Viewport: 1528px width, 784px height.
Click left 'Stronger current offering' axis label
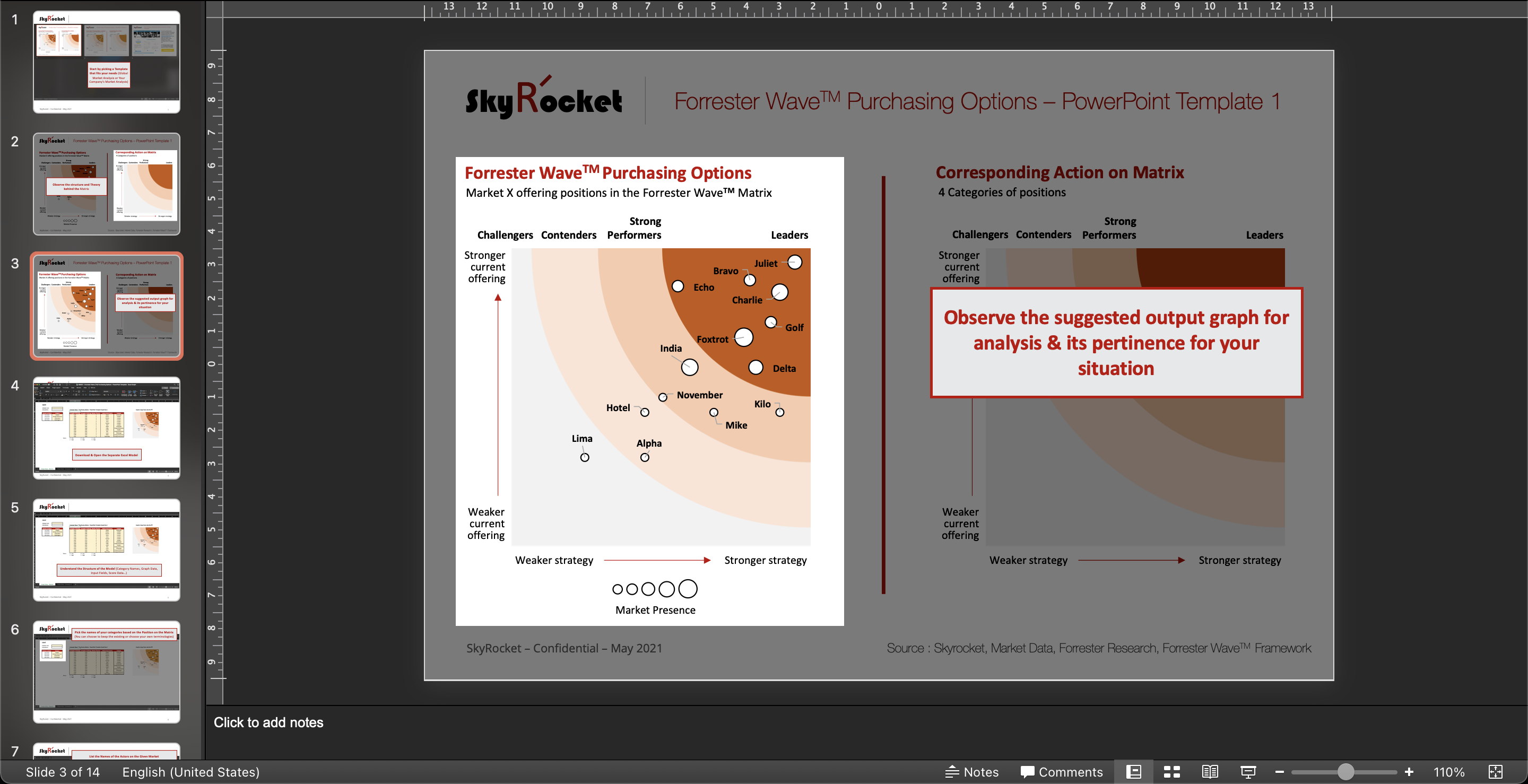[x=484, y=267]
